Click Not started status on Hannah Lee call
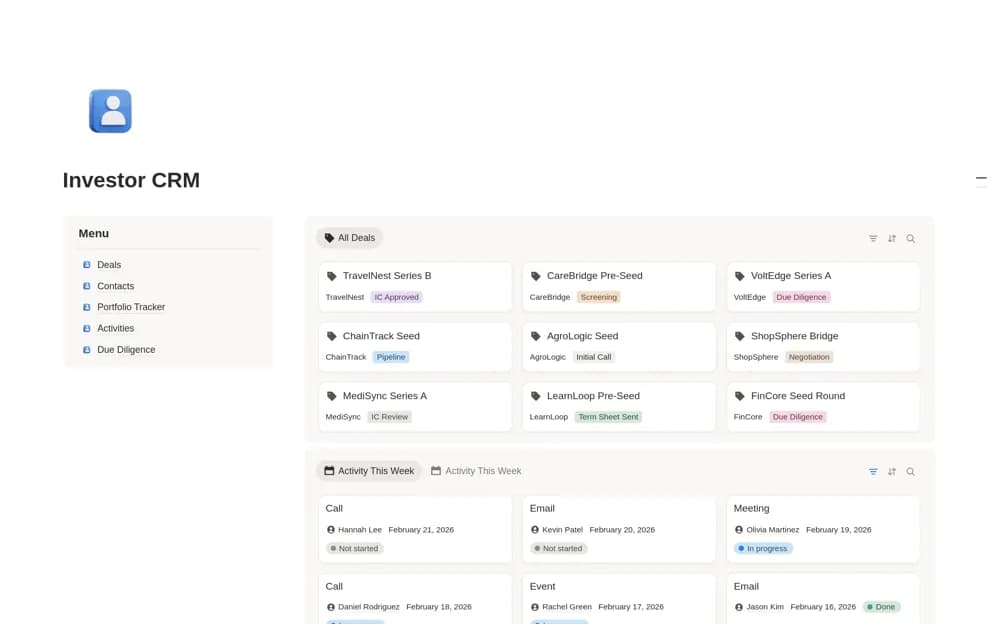Screen dimensions: 1000x624 (355, 549)
